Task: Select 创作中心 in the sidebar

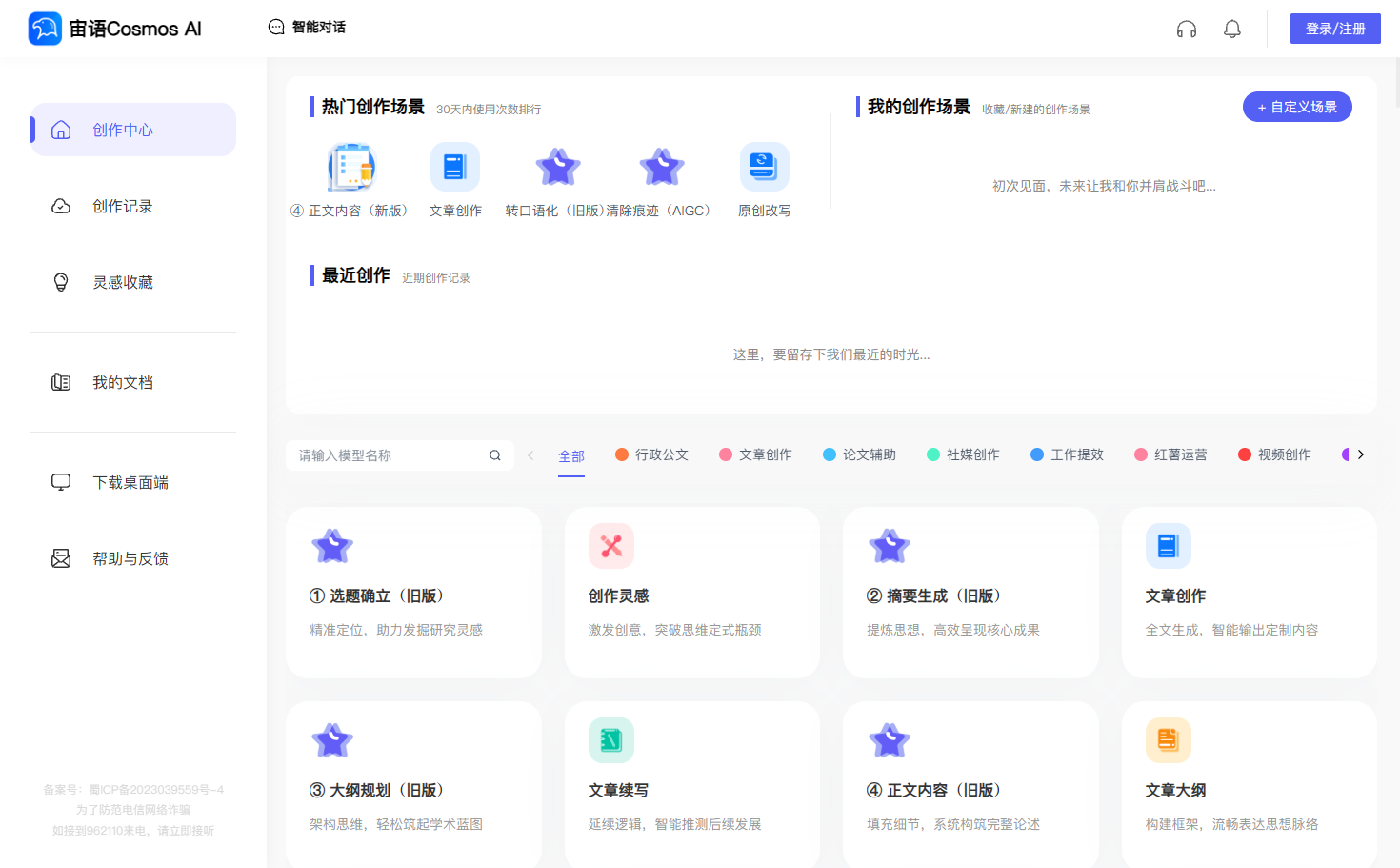Action: pos(133,130)
